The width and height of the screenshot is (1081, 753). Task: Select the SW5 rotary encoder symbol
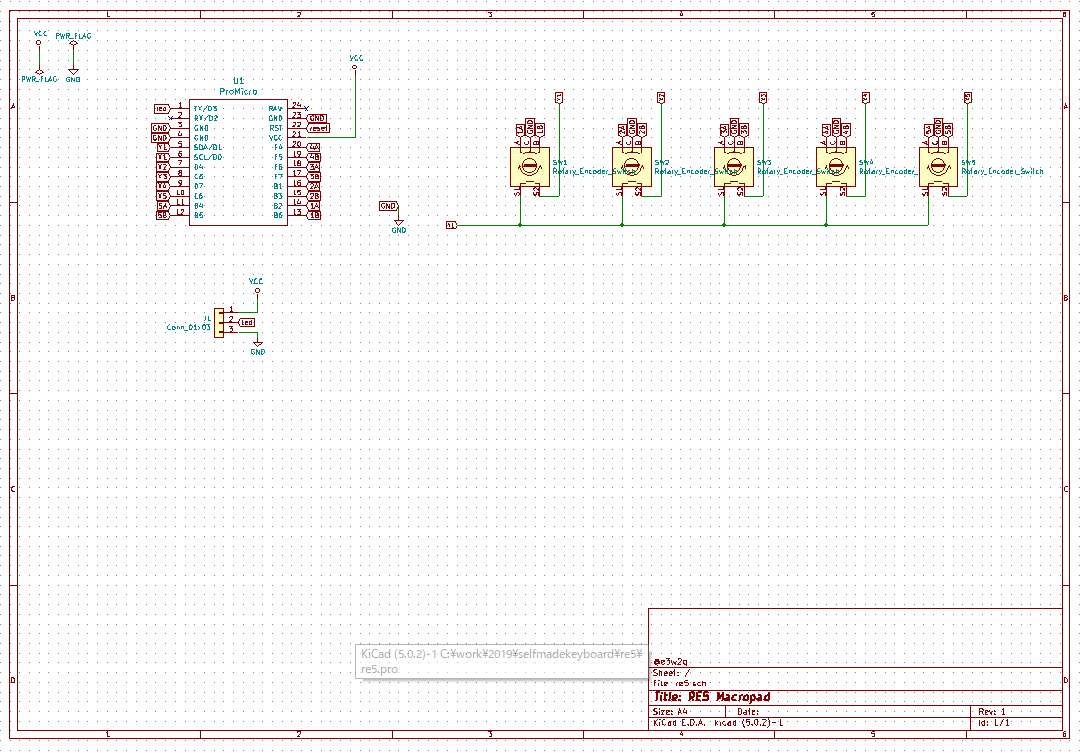click(938, 167)
